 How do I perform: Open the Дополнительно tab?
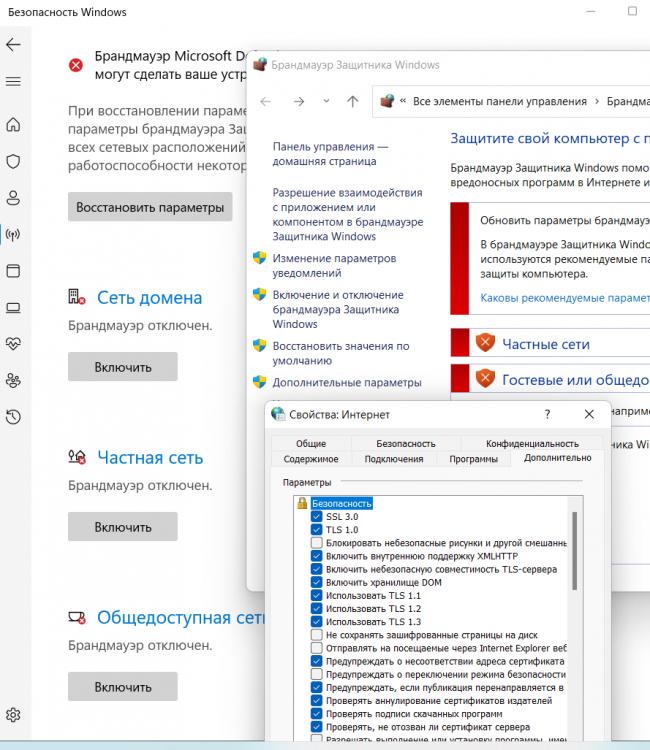[x=557, y=458]
